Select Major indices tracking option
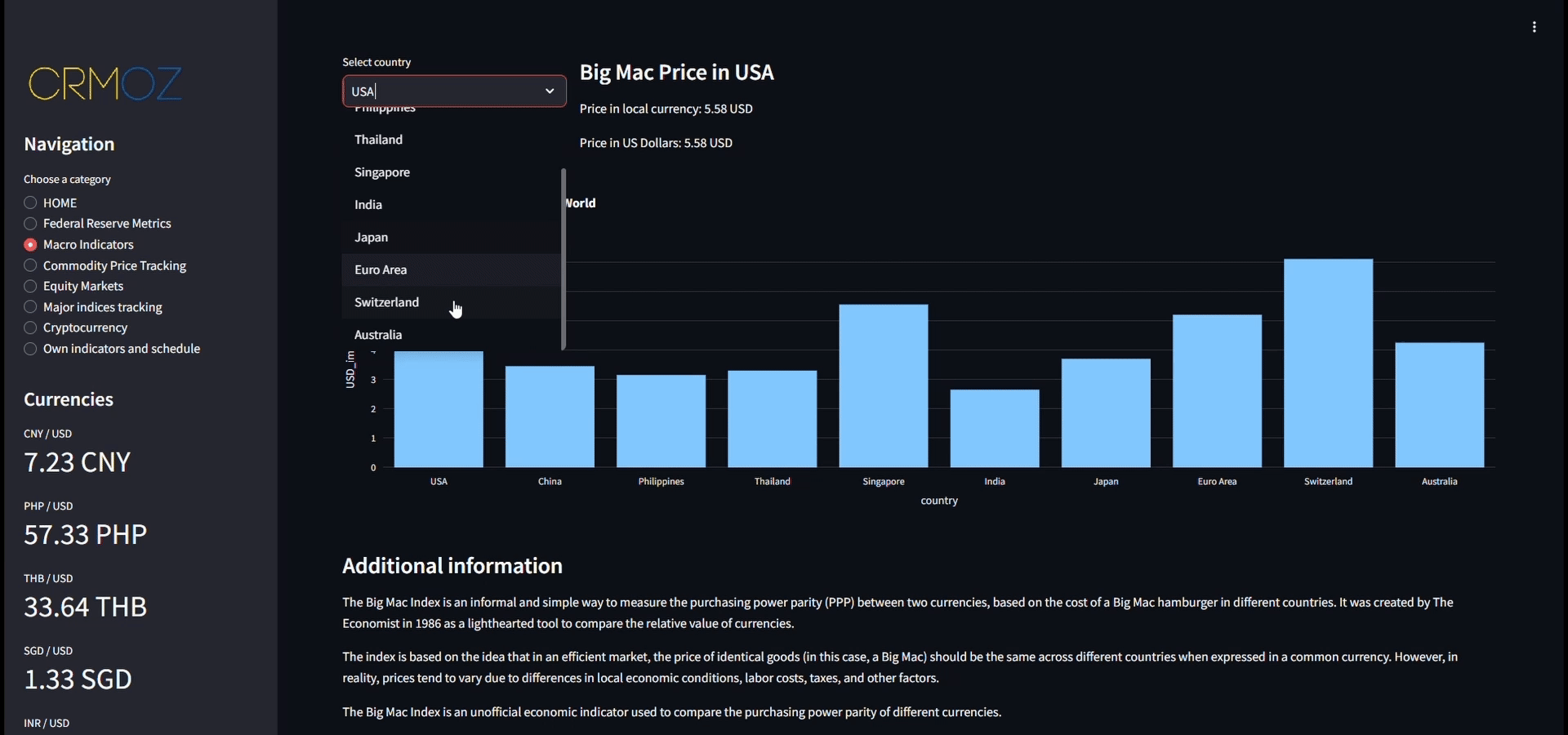The width and height of the screenshot is (1568, 735). (x=31, y=307)
